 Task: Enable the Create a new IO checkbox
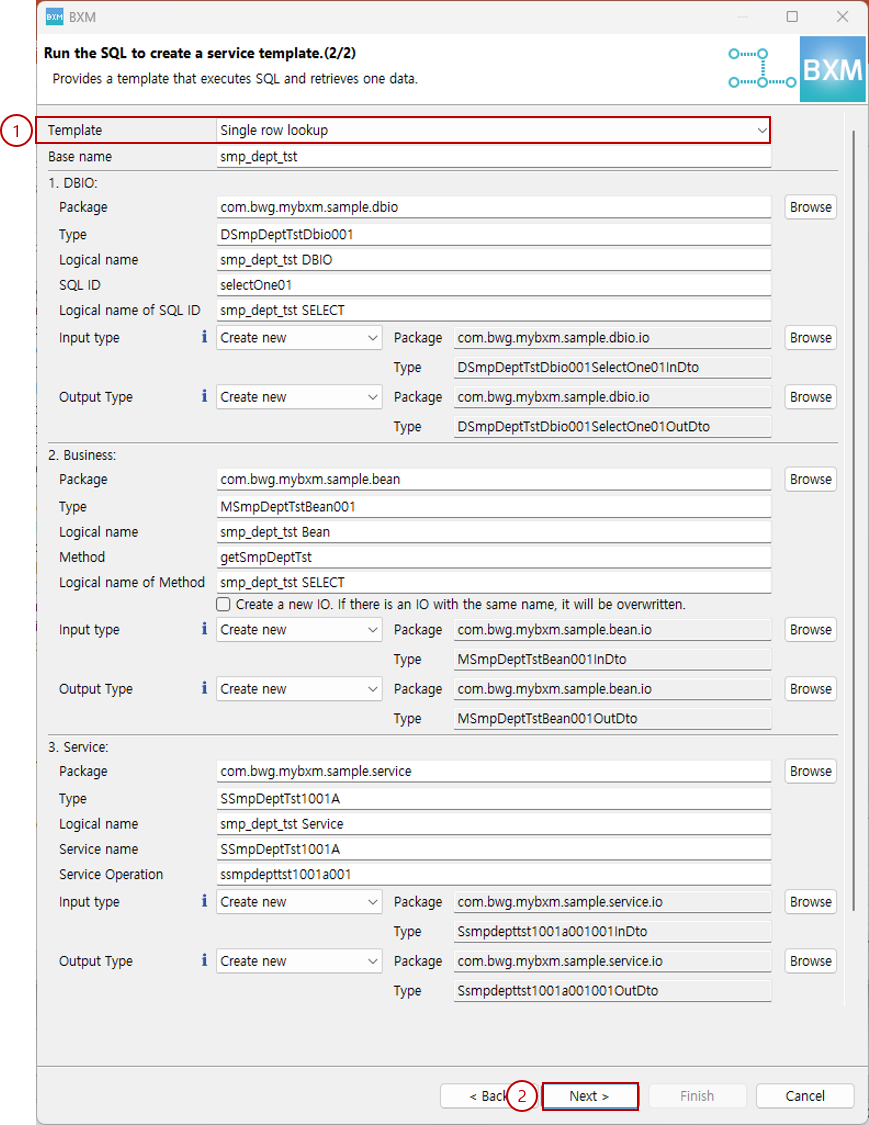(x=222, y=604)
